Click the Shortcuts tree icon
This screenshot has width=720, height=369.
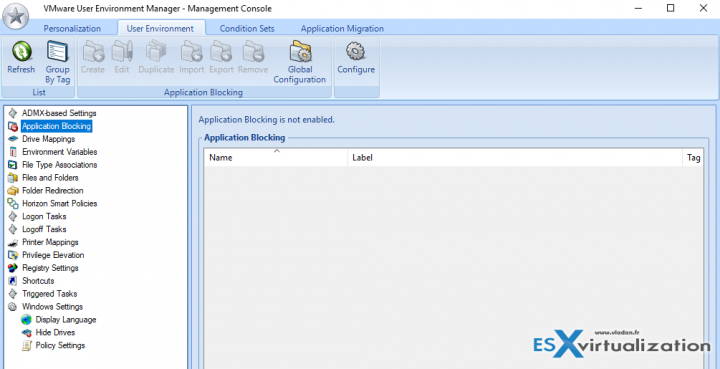tap(13, 281)
